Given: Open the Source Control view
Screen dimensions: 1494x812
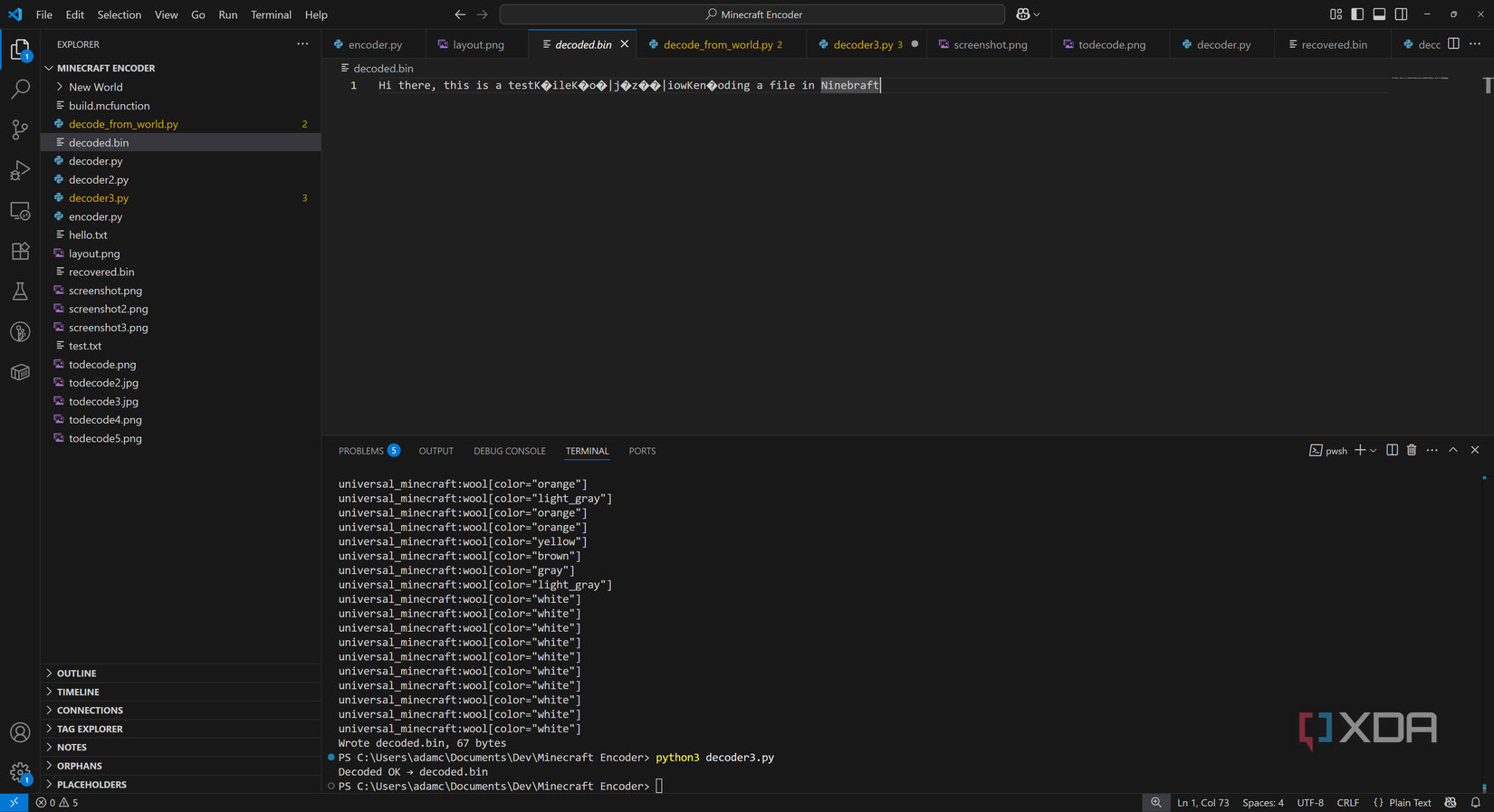Looking at the screenshot, I should 20,129.
